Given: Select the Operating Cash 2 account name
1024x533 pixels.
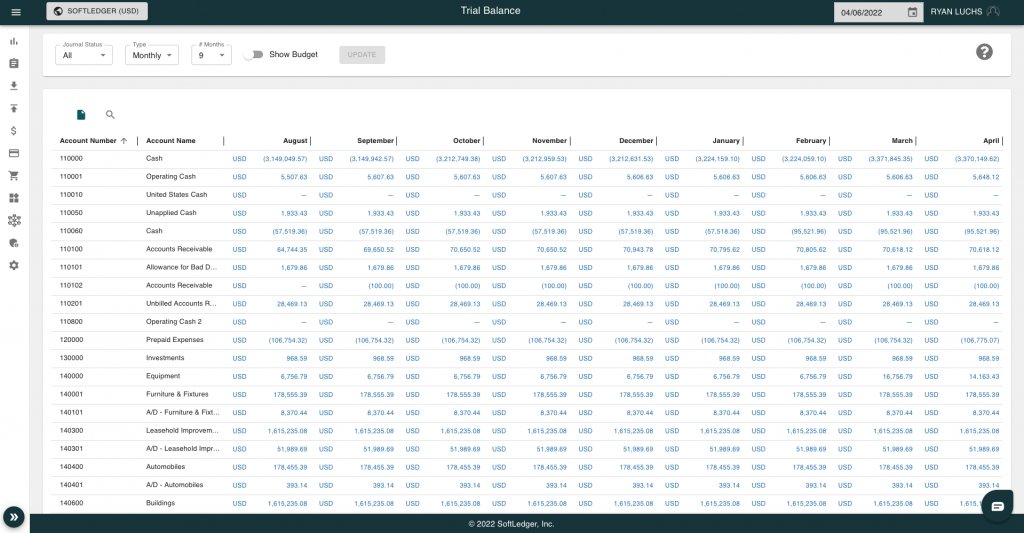Looking at the screenshot, I should coord(174,321).
